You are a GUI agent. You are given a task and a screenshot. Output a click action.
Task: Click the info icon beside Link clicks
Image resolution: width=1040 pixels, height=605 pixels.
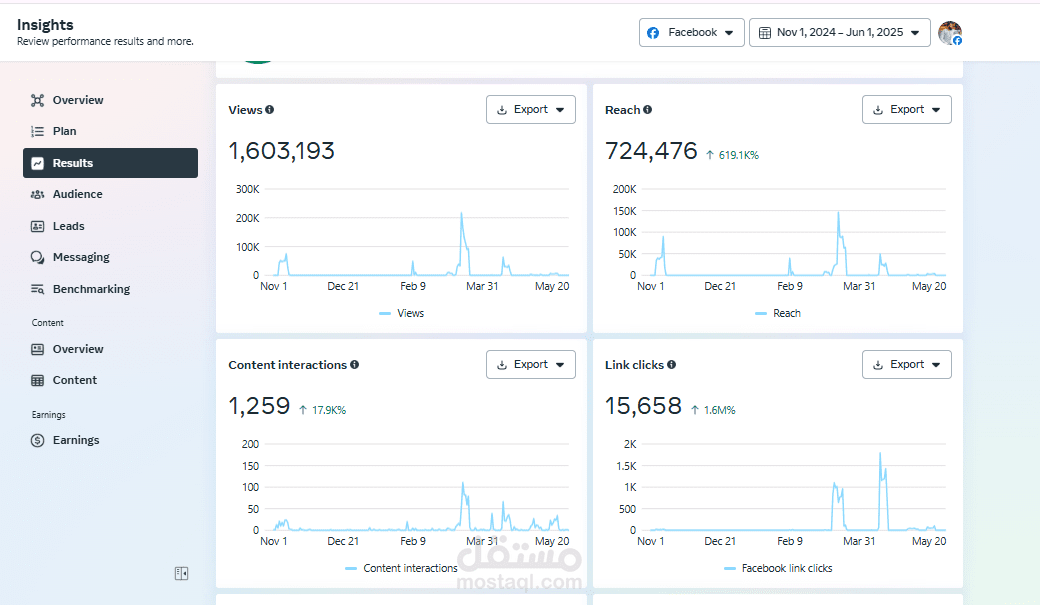(671, 364)
